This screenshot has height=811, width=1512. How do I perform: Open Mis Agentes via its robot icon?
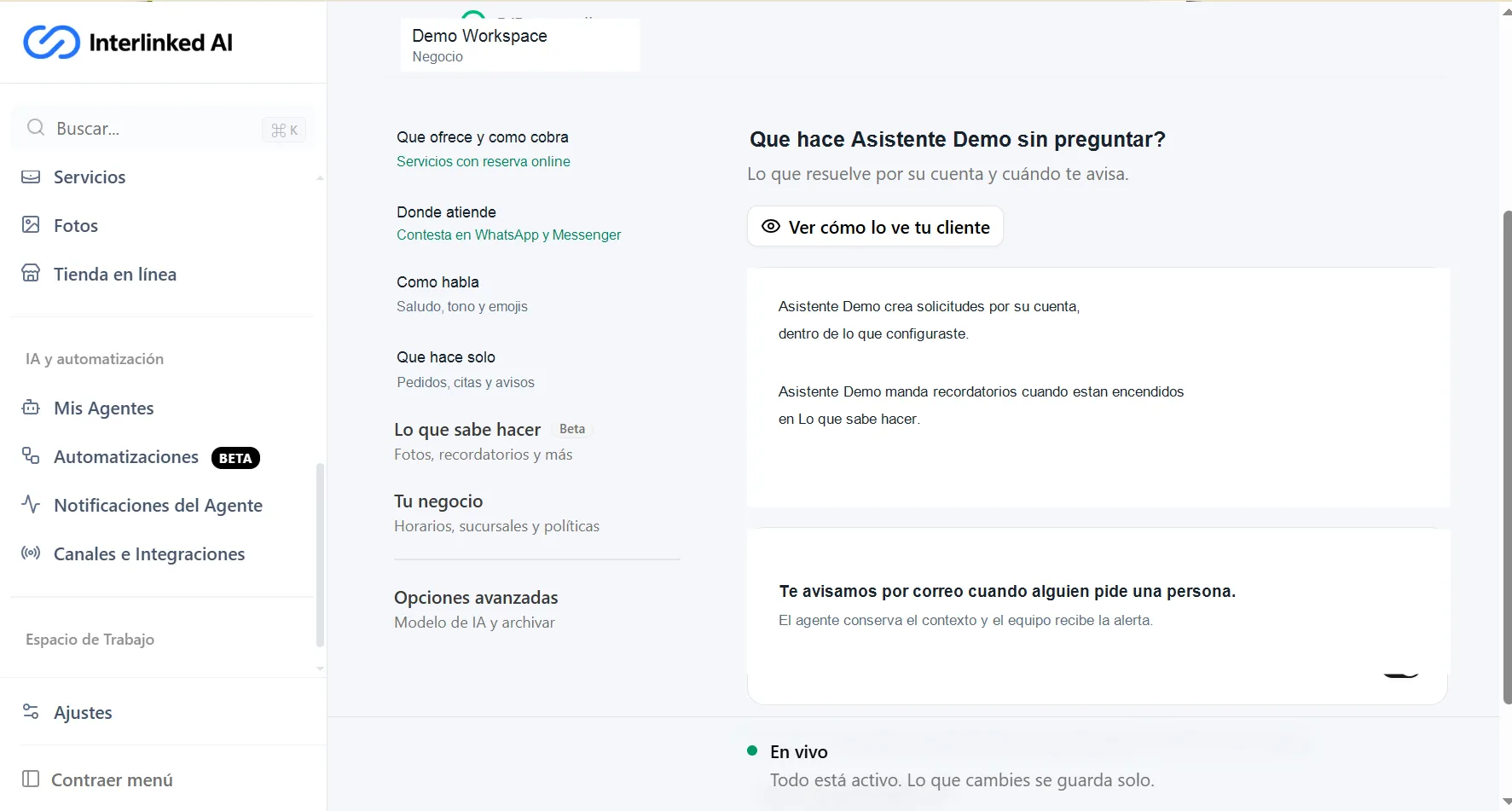[31, 408]
